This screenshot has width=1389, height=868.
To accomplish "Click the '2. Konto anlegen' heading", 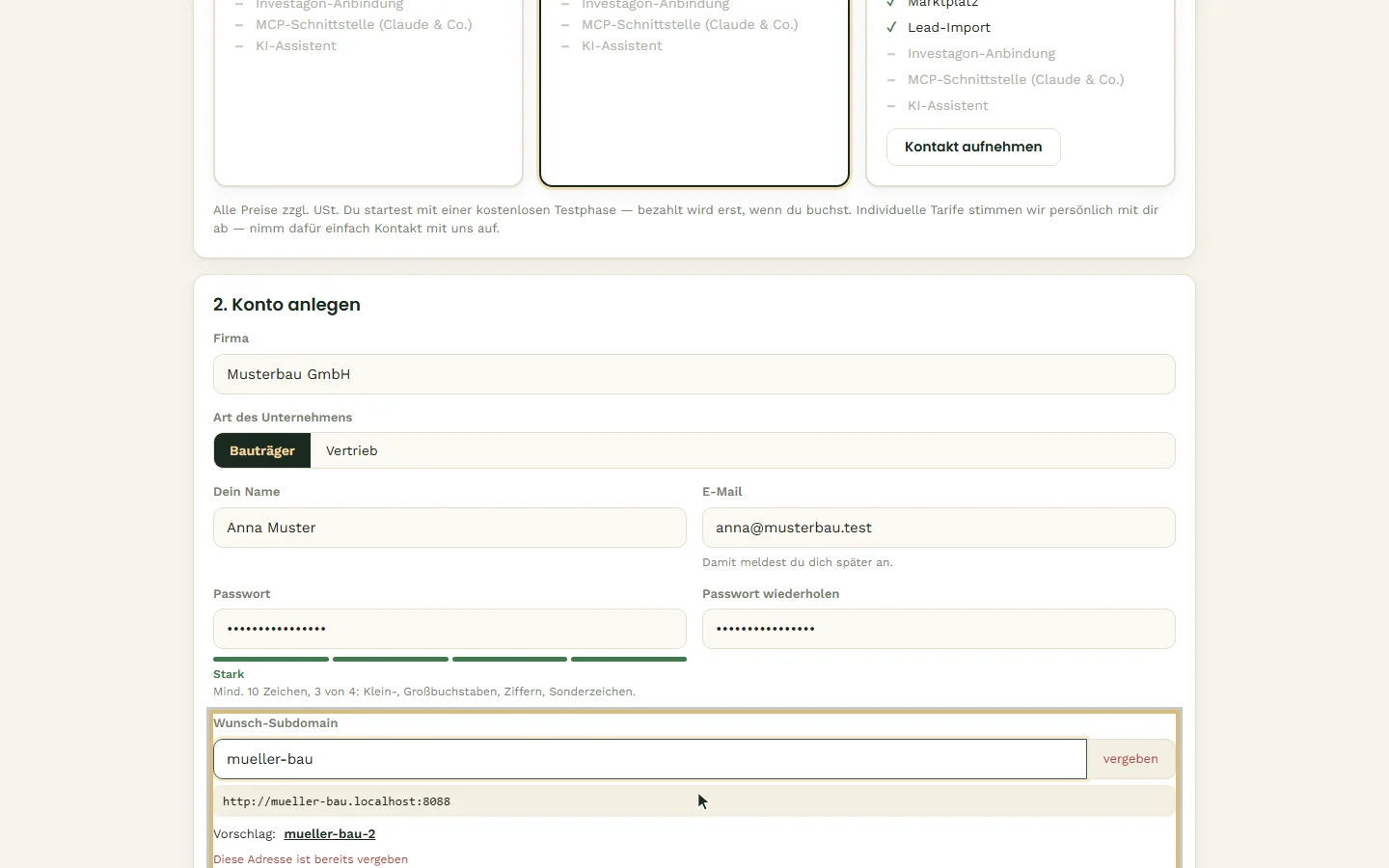I will click(x=286, y=305).
